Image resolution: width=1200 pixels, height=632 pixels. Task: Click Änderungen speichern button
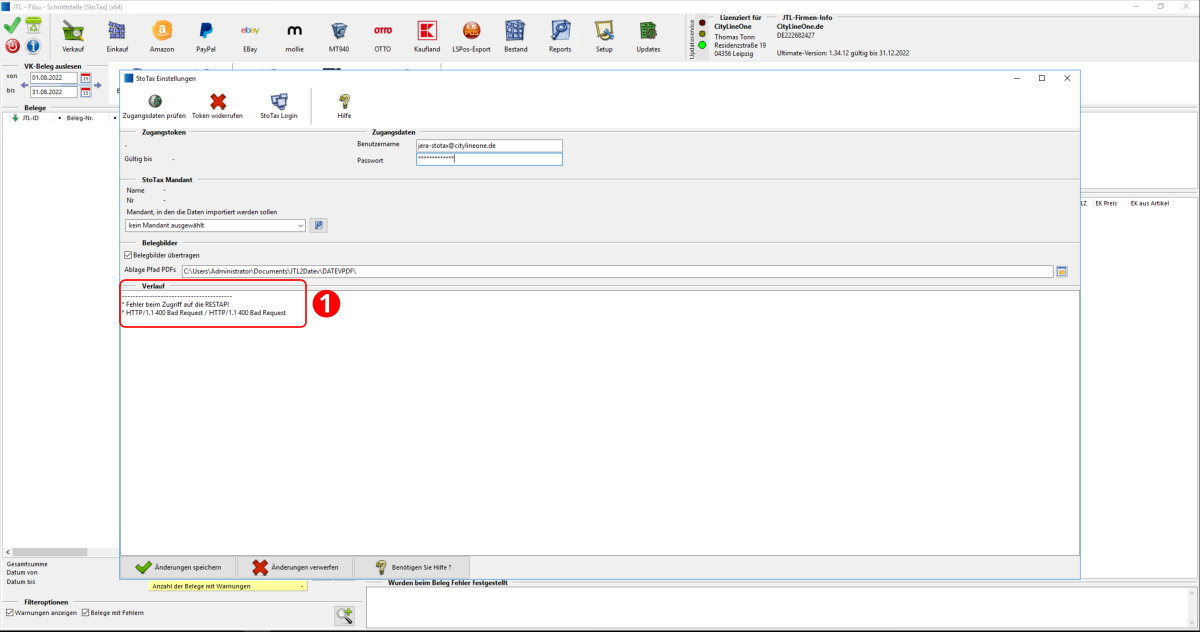click(x=179, y=567)
